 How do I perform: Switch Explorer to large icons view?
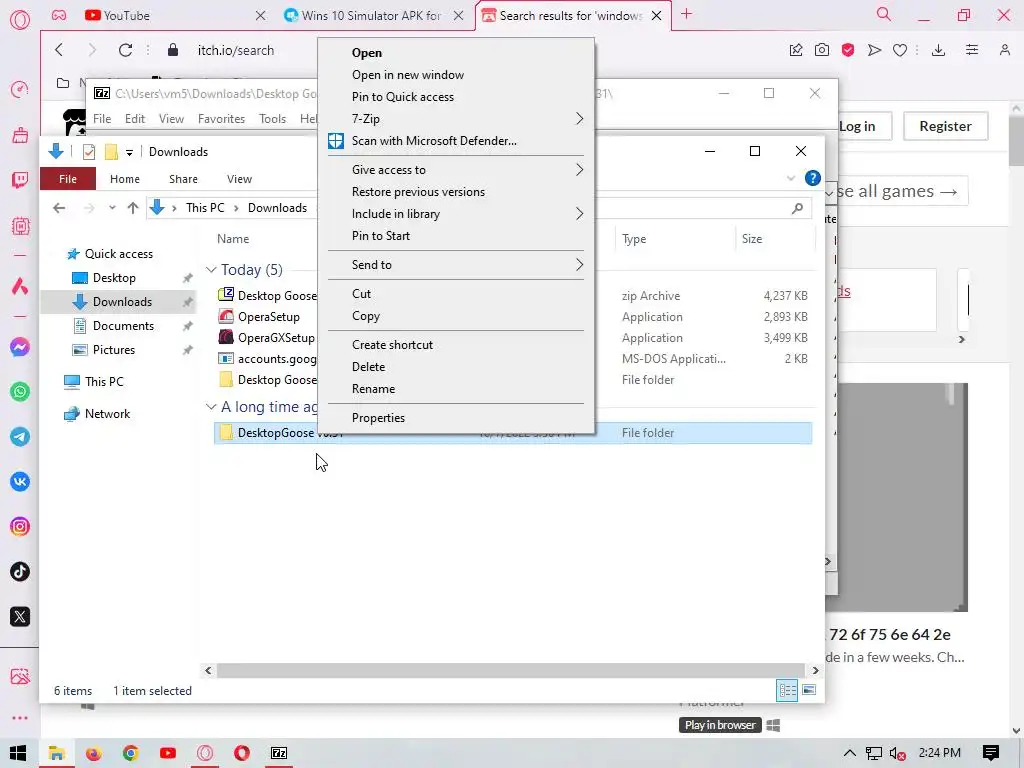pyautogui.click(x=808, y=690)
